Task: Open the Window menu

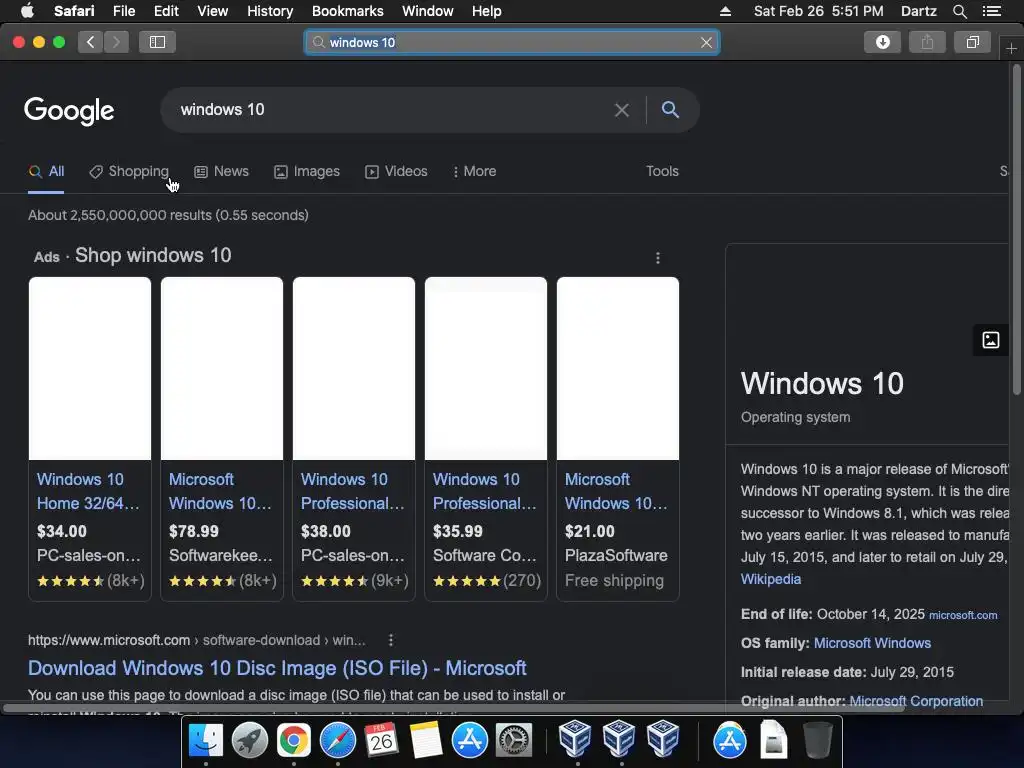Action: point(427,11)
